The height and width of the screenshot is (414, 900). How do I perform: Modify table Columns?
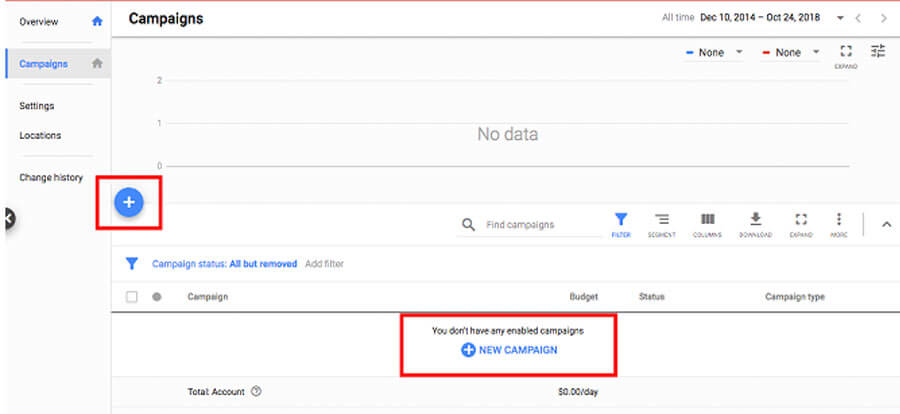[x=707, y=224]
